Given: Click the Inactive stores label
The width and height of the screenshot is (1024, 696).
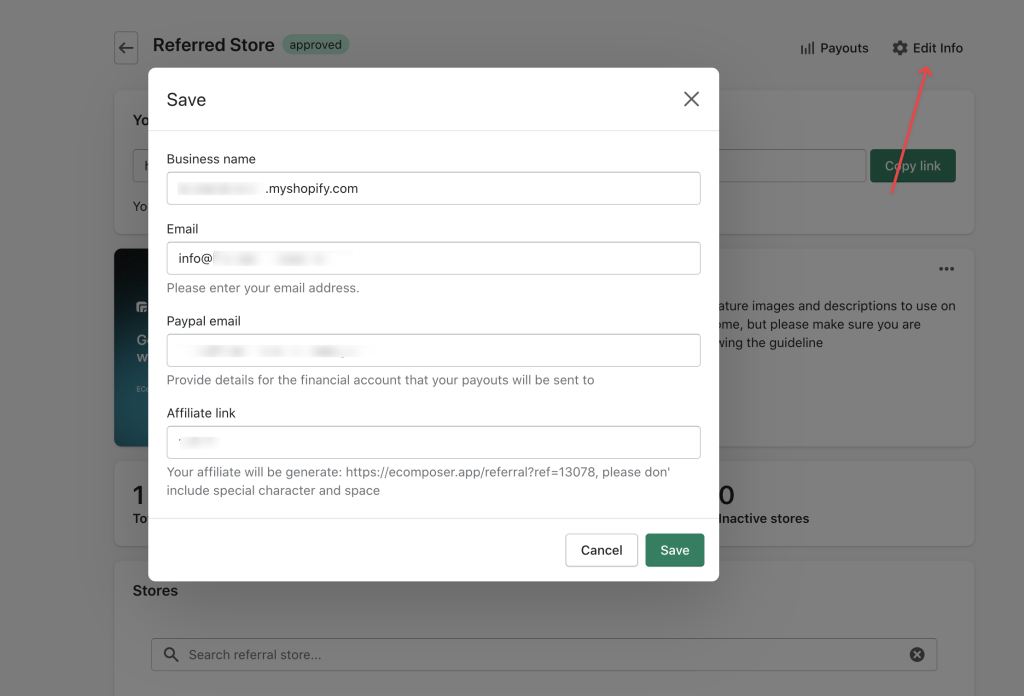Looking at the screenshot, I should [x=763, y=518].
